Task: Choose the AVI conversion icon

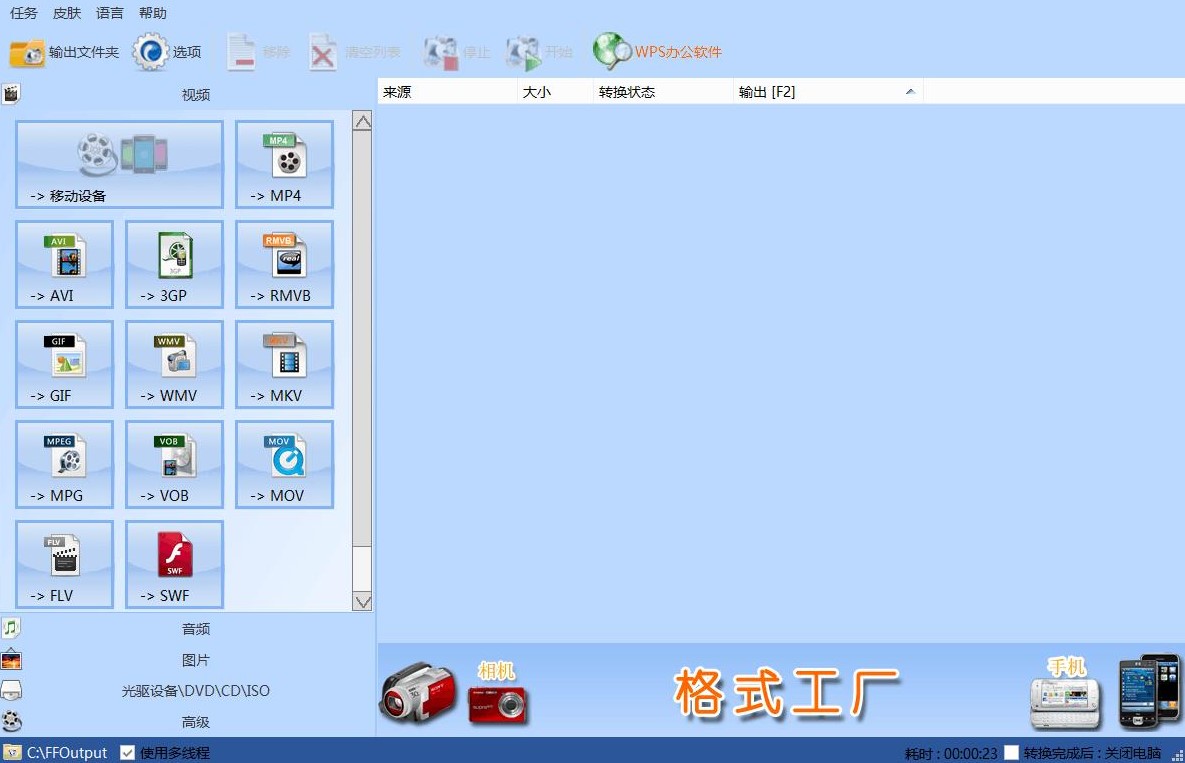Action: (64, 264)
